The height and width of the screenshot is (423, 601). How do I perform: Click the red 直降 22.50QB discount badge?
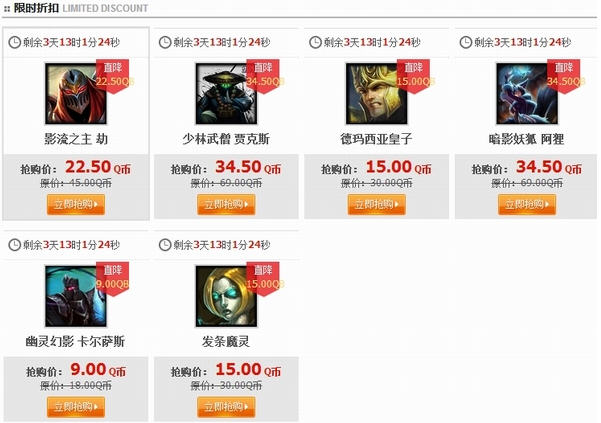(x=113, y=76)
